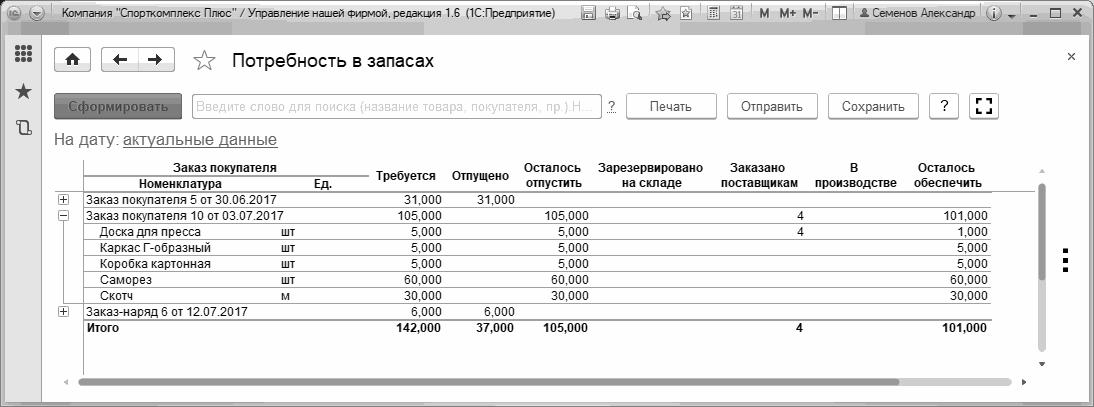
Task: Open dropdown arrow next to info icon
Action: pos(1010,15)
